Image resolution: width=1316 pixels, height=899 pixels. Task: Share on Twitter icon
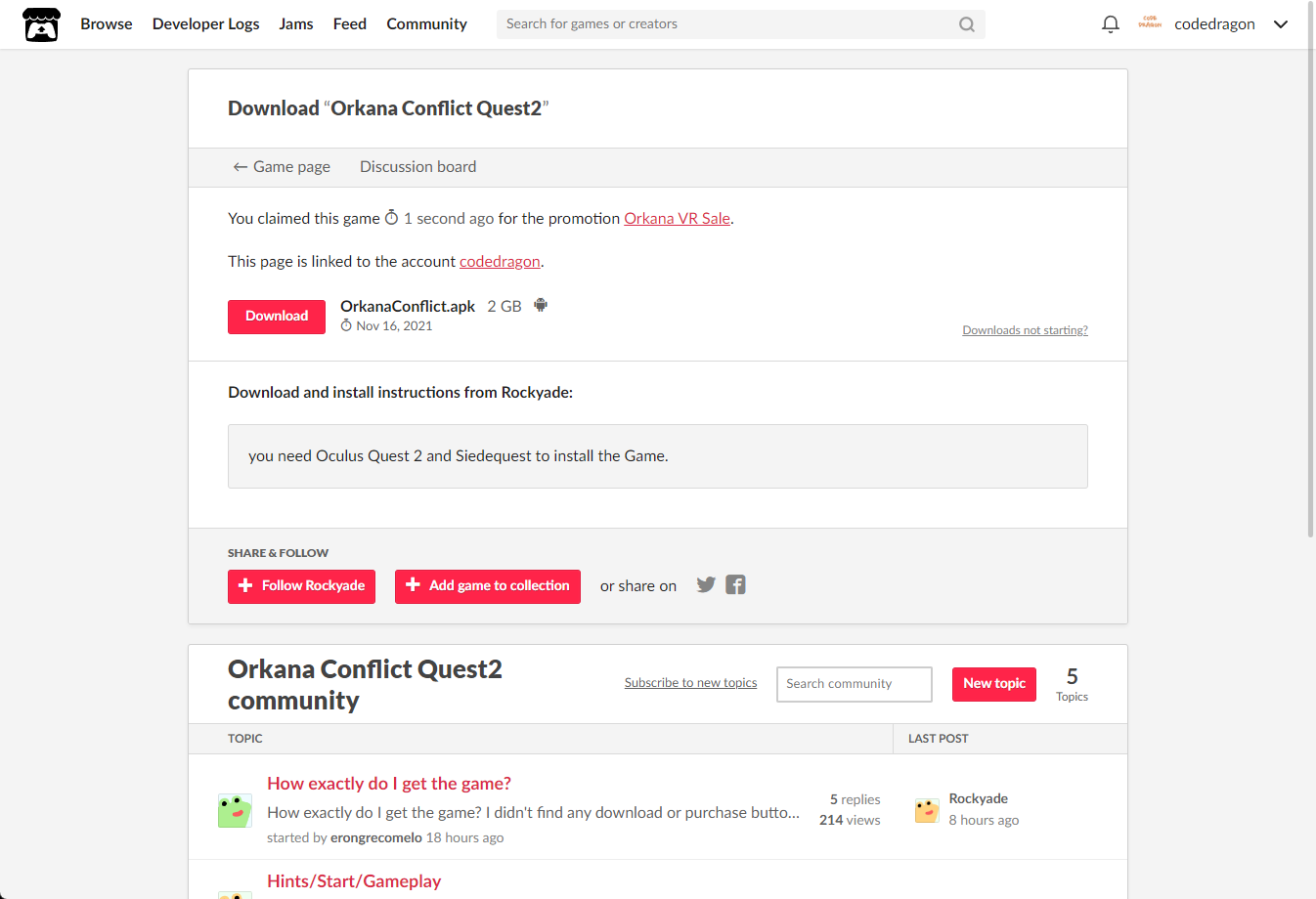click(706, 584)
